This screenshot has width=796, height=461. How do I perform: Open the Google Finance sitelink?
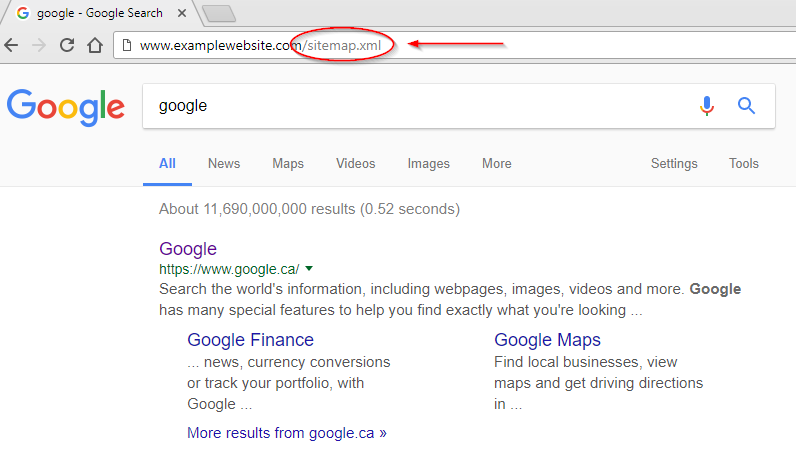pyautogui.click(x=250, y=340)
